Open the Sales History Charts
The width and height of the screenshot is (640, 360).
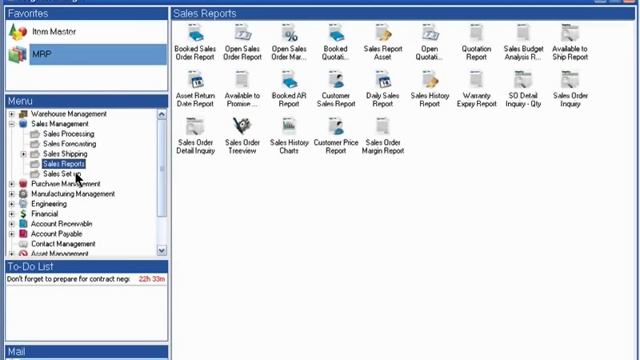[289, 136]
